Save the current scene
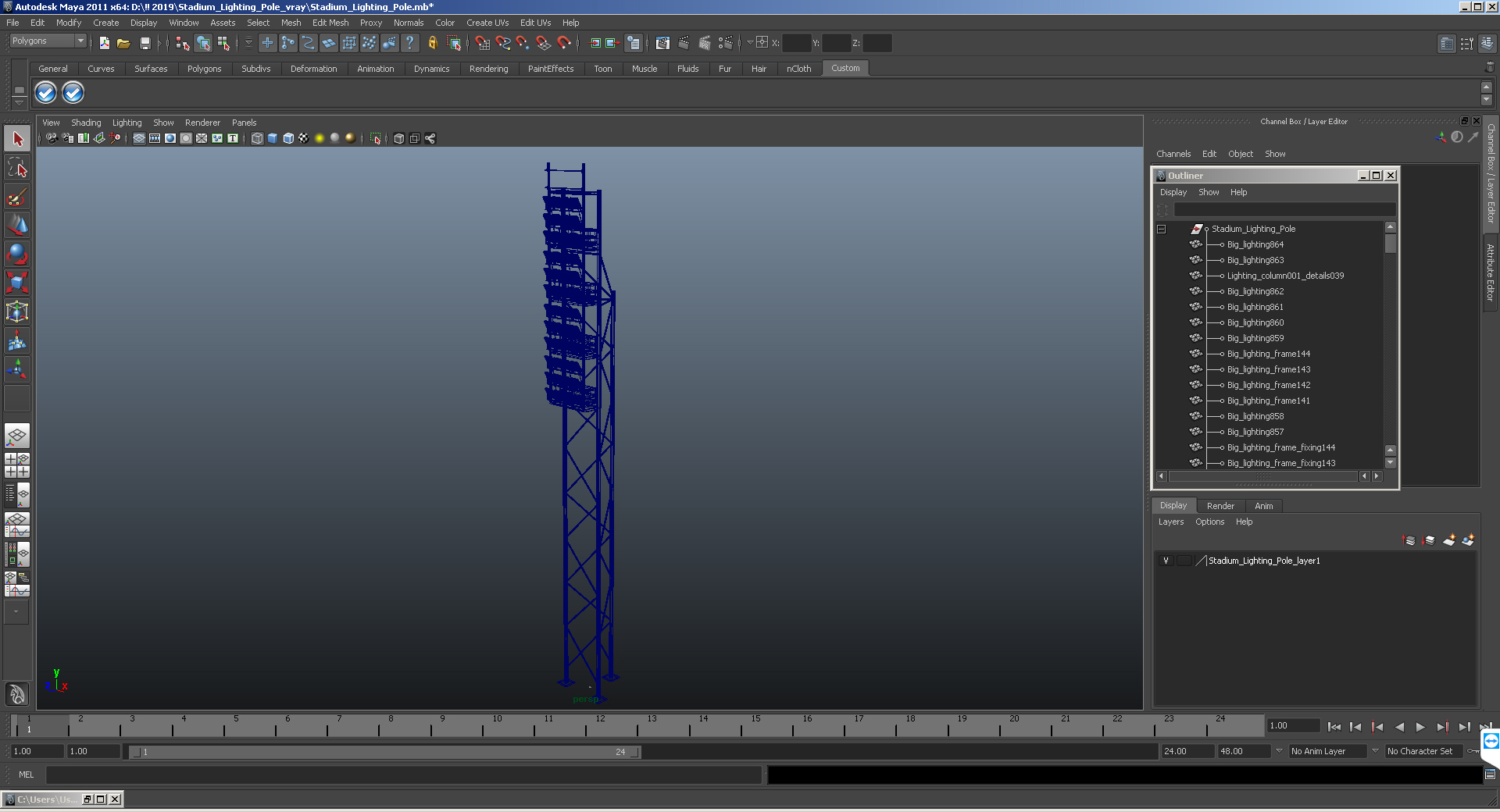This screenshot has width=1500, height=812. click(145, 43)
